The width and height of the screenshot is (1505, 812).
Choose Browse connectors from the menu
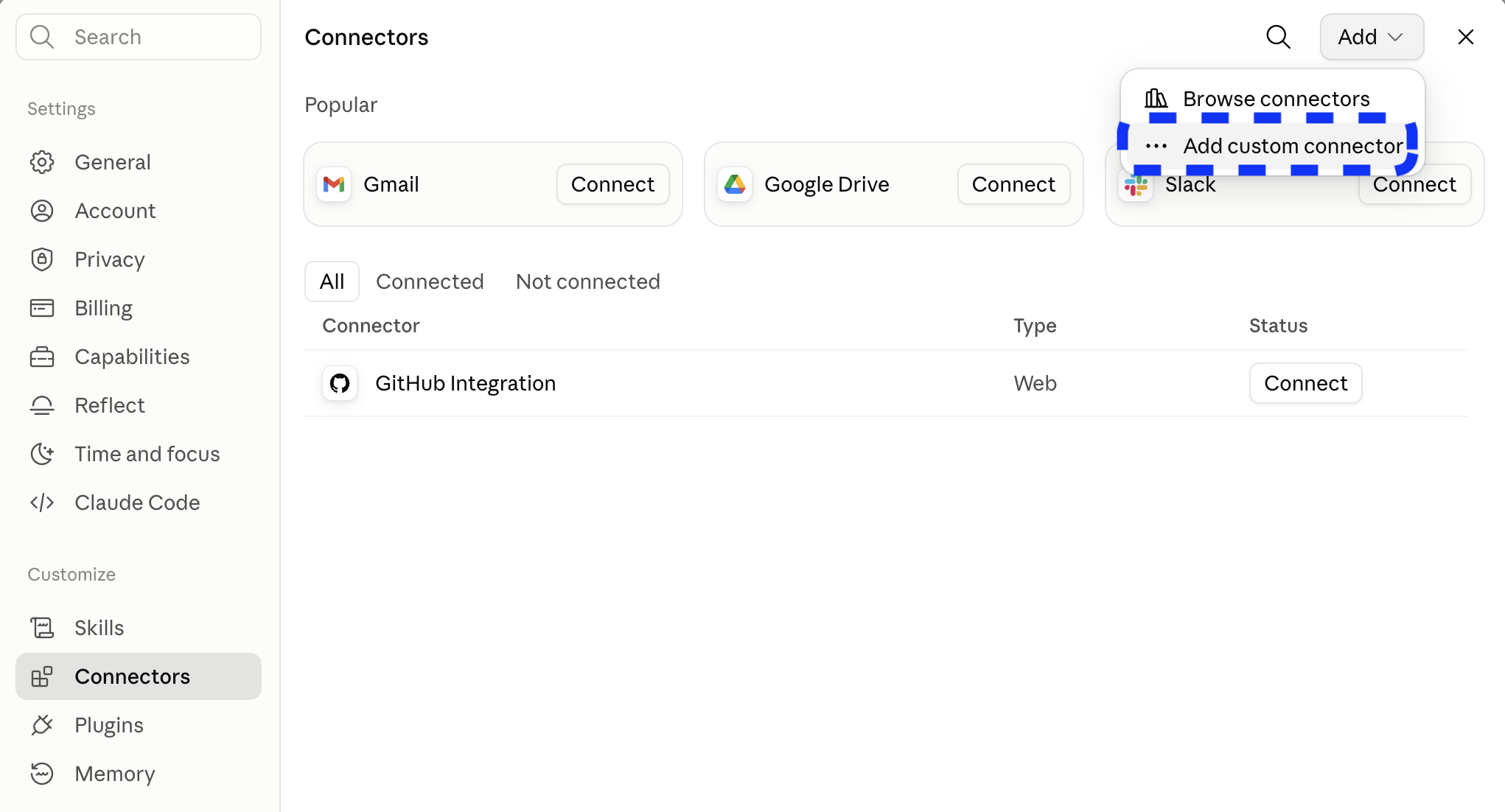[1273, 99]
